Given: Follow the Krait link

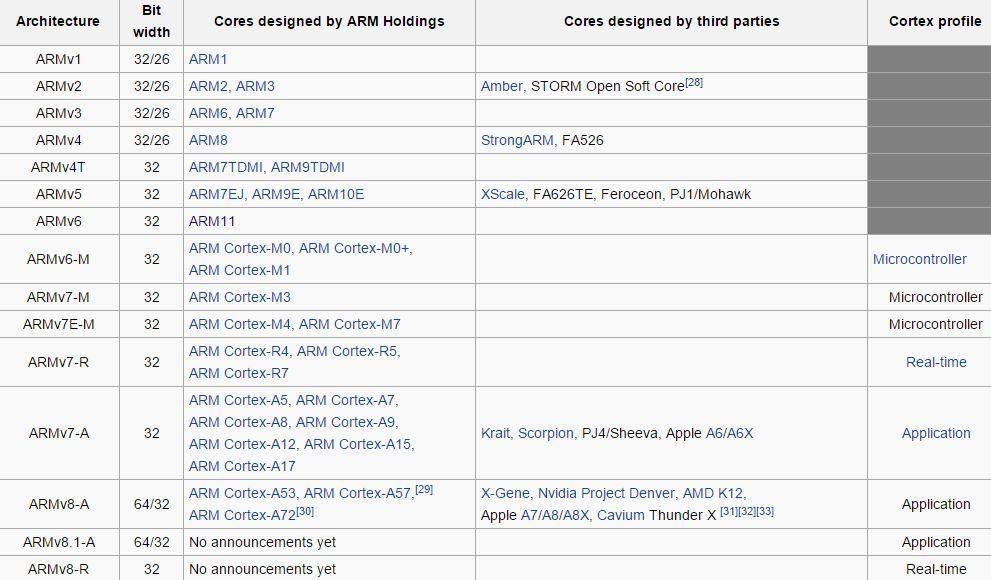Looking at the screenshot, I should pyautogui.click(x=495, y=433).
